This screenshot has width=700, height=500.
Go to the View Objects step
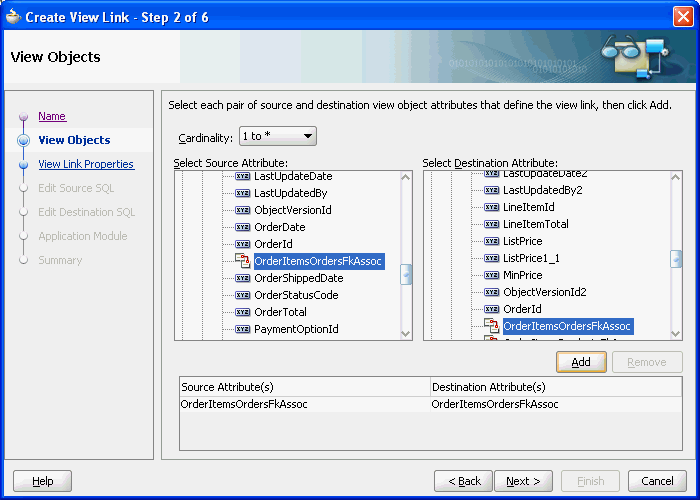coord(74,140)
